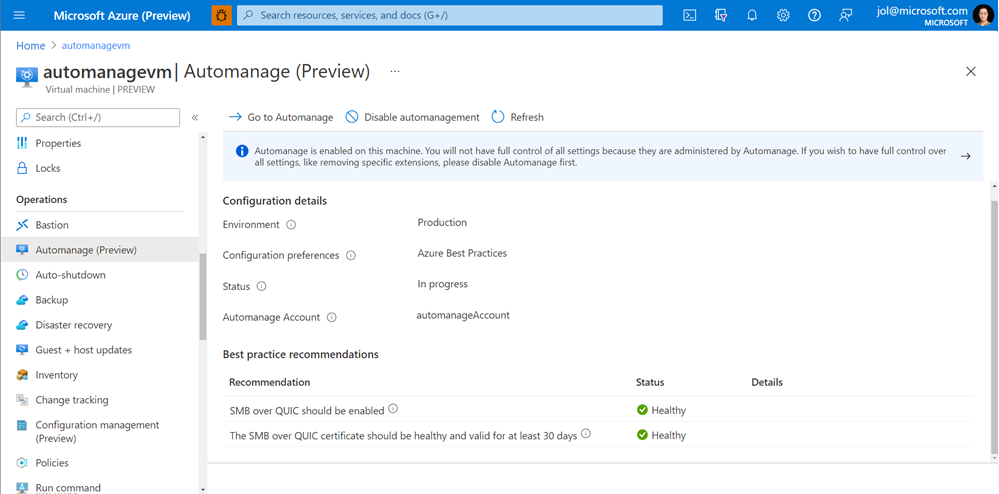The width and height of the screenshot is (999, 494).
Task: Click the SMB over QUIC certificate recommendation text
Action: [x=403, y=436]
